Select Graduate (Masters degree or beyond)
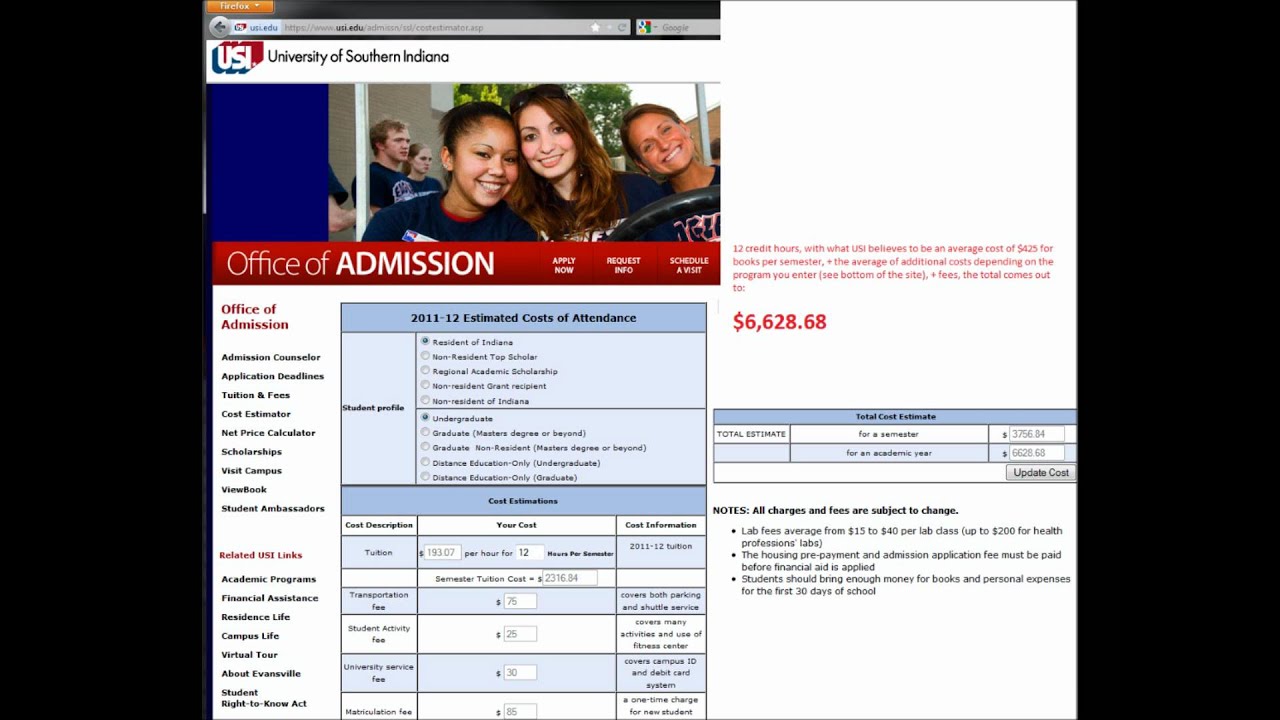1280x720 pixels. click(425, 432)
